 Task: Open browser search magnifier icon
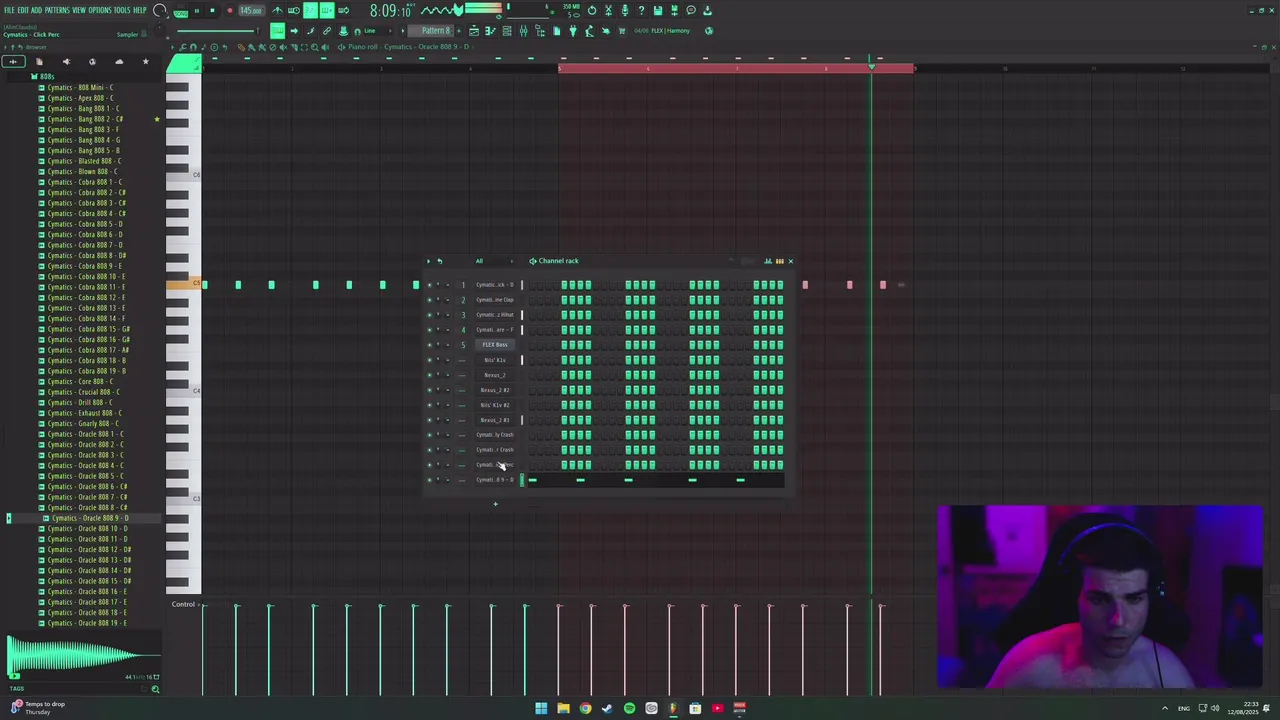(155, 689)
